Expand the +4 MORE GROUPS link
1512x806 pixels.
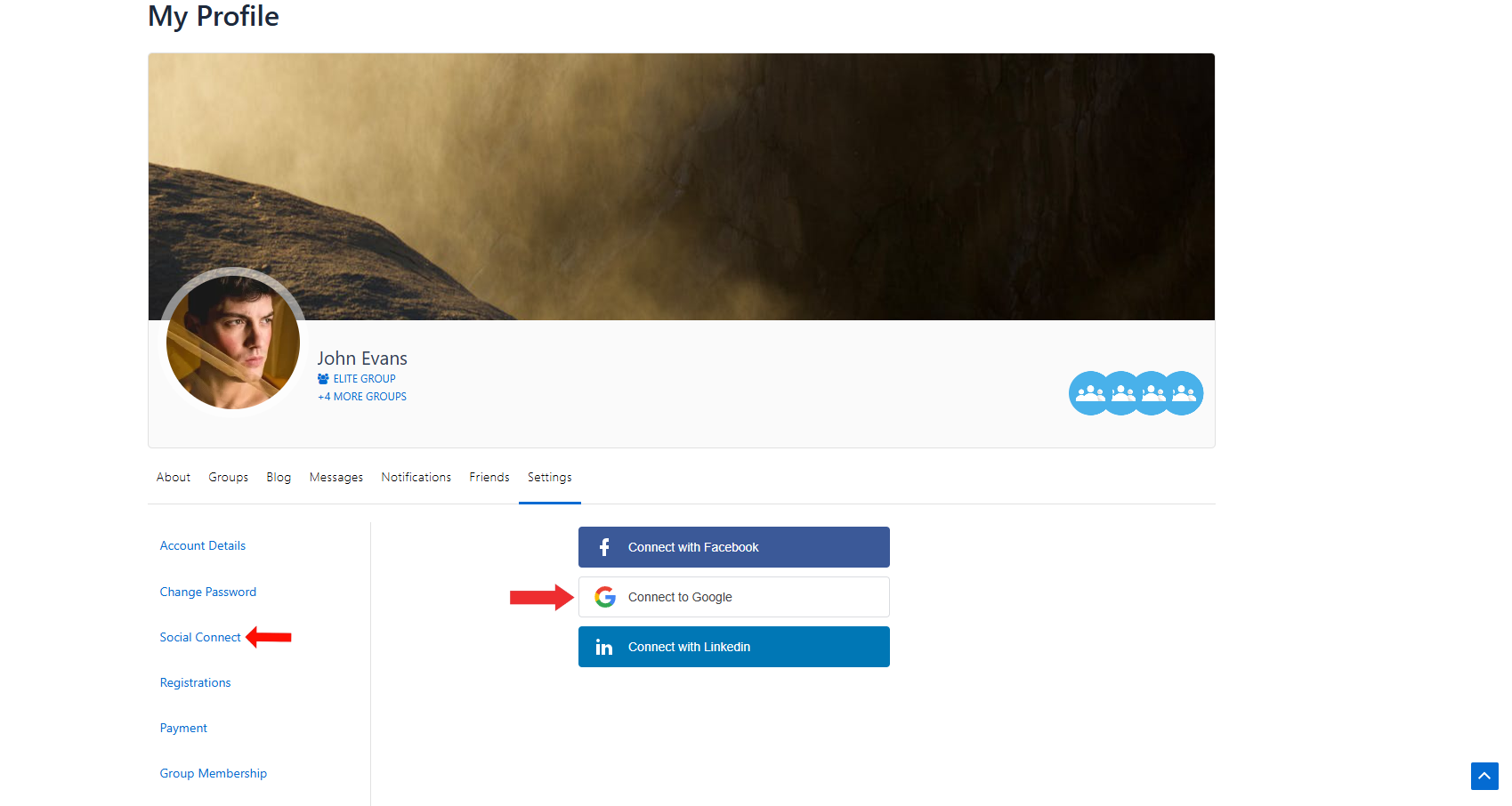(362, 397)
